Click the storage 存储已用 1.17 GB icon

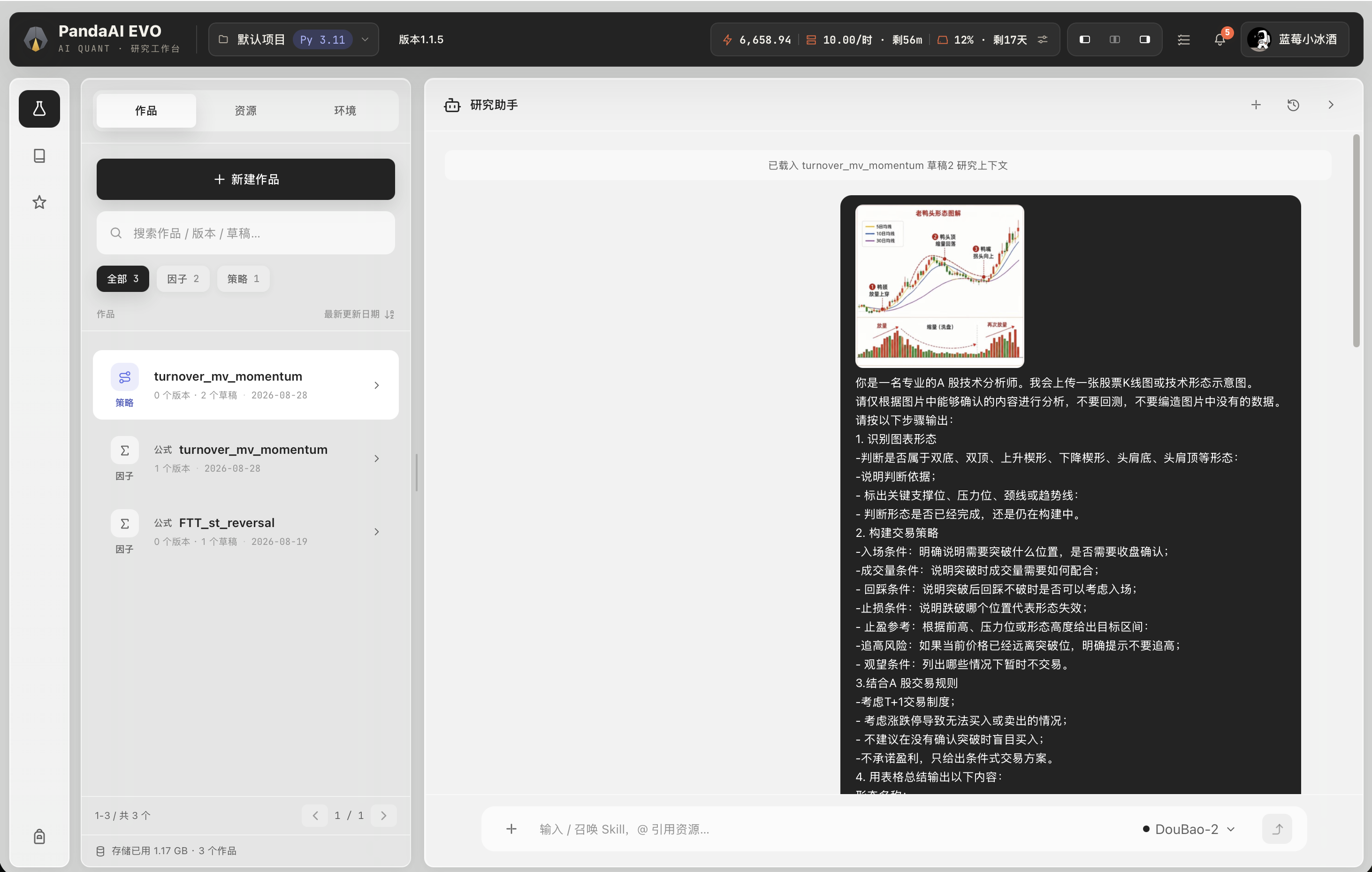click(100, 851)
